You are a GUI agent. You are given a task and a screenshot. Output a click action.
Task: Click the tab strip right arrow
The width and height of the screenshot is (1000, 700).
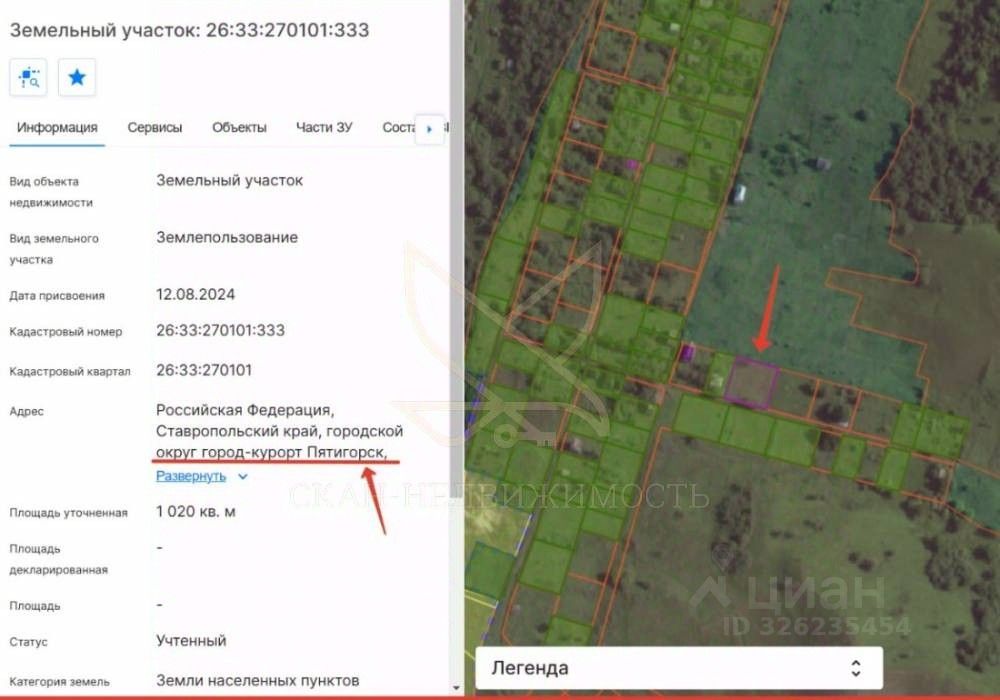[x=429, y=129]
